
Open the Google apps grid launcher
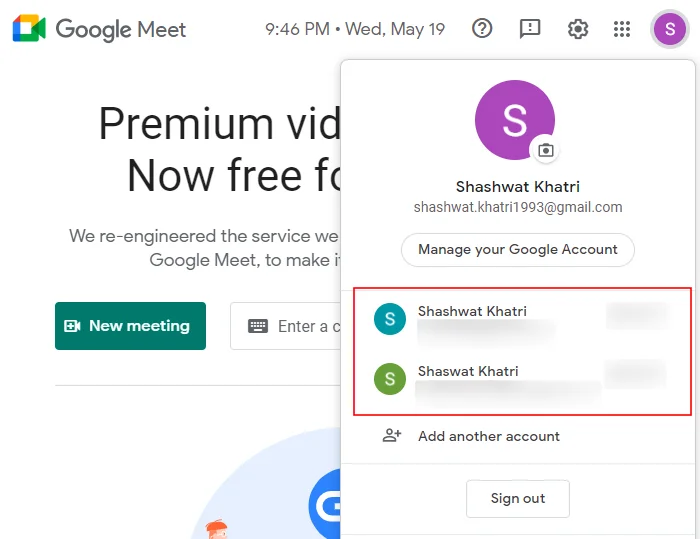tap(621, 29)
